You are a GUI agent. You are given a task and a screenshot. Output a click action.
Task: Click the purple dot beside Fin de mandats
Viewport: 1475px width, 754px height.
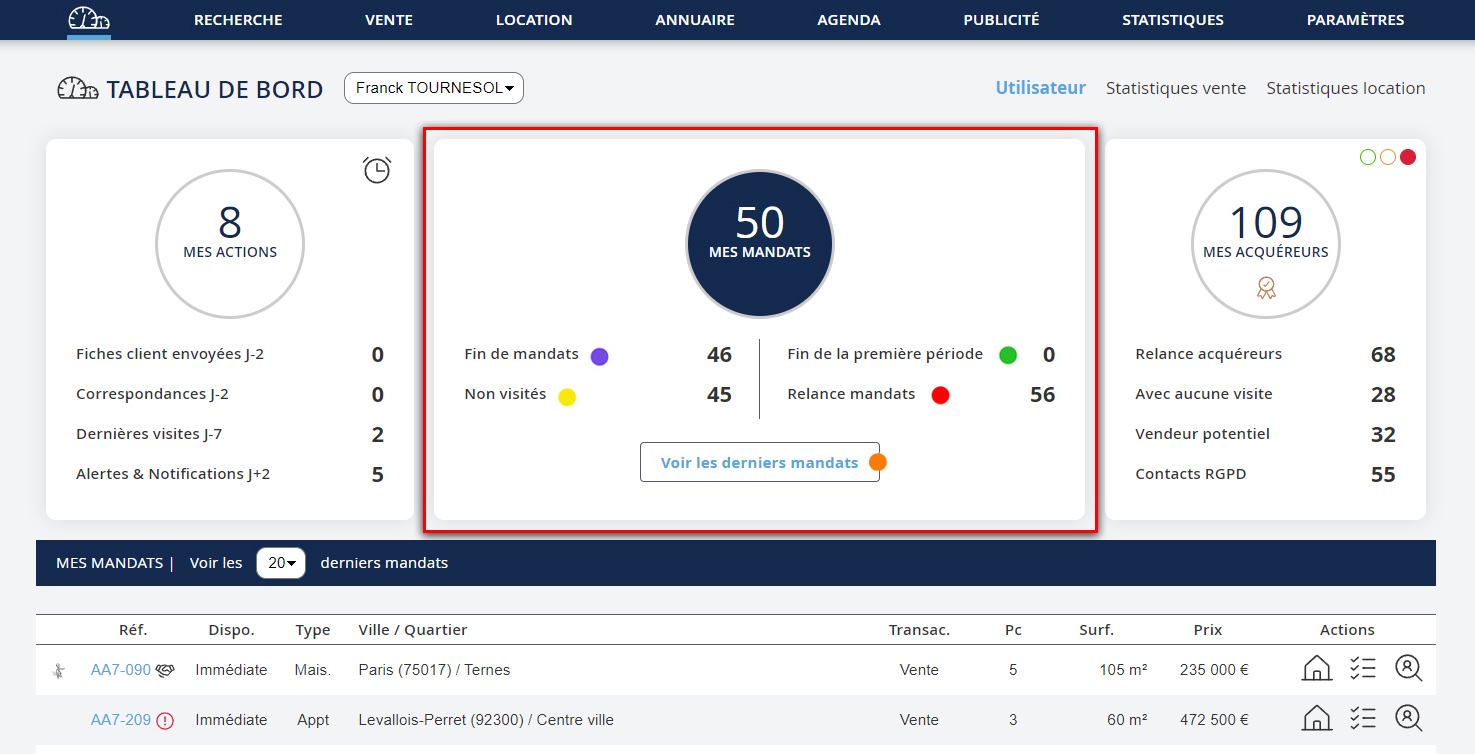(599, 356)
